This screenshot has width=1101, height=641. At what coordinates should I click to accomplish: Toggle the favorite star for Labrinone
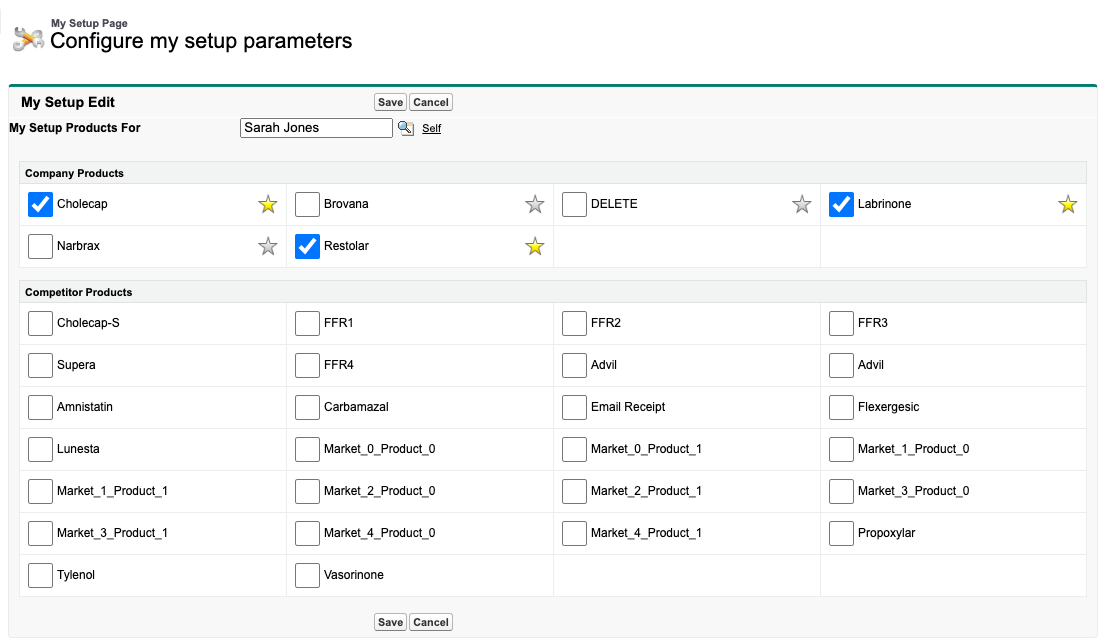click(1068, 205)
